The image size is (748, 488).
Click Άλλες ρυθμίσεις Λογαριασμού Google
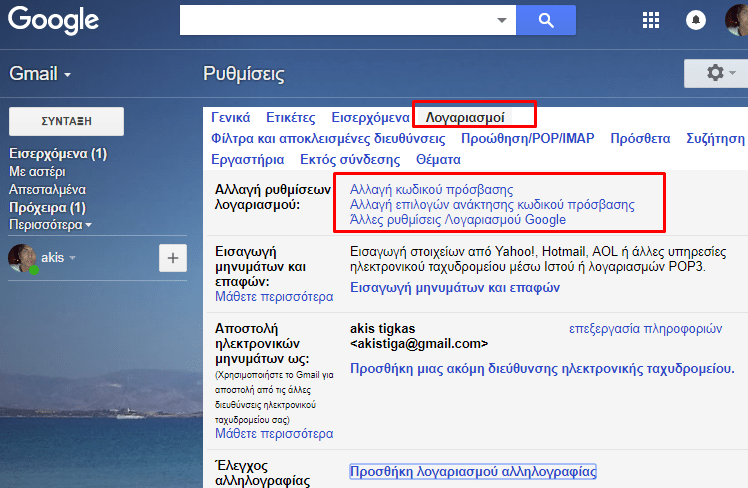[x=458, y=219]
